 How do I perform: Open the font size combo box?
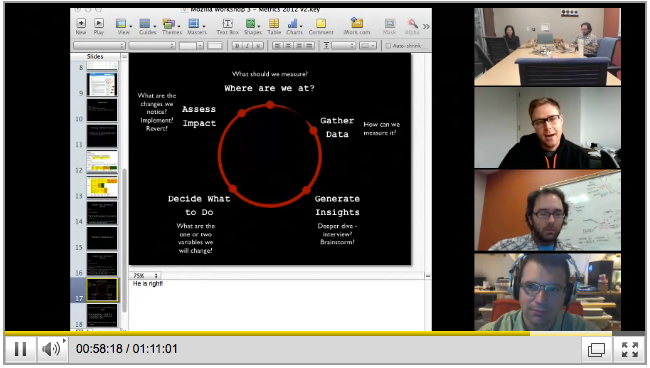[x=191, y=46]
